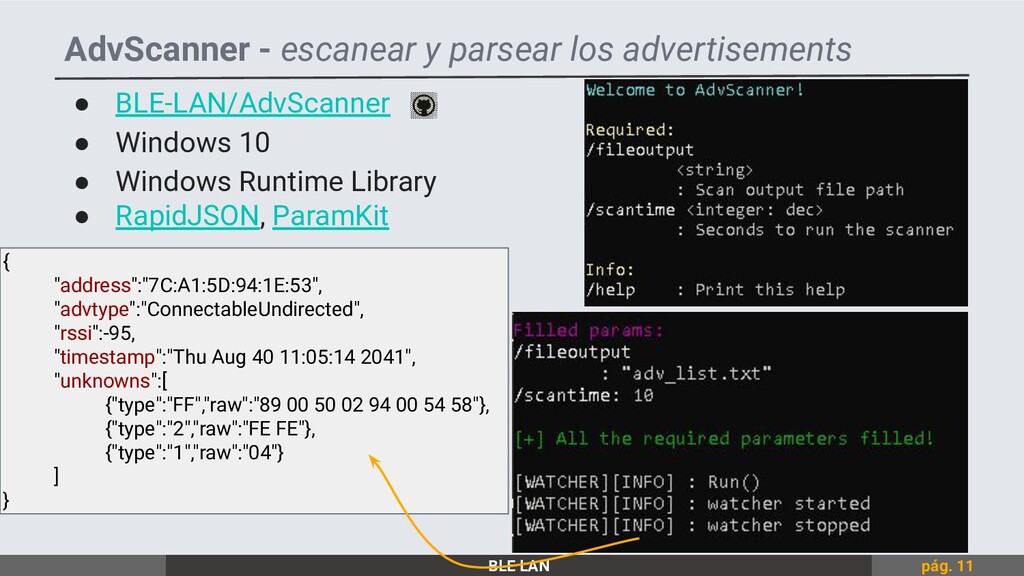Viewport: 1024px width, 576px height.
Task: Click the "[WATCHER][INFO] : Run()" line
Action: [637, 482]
